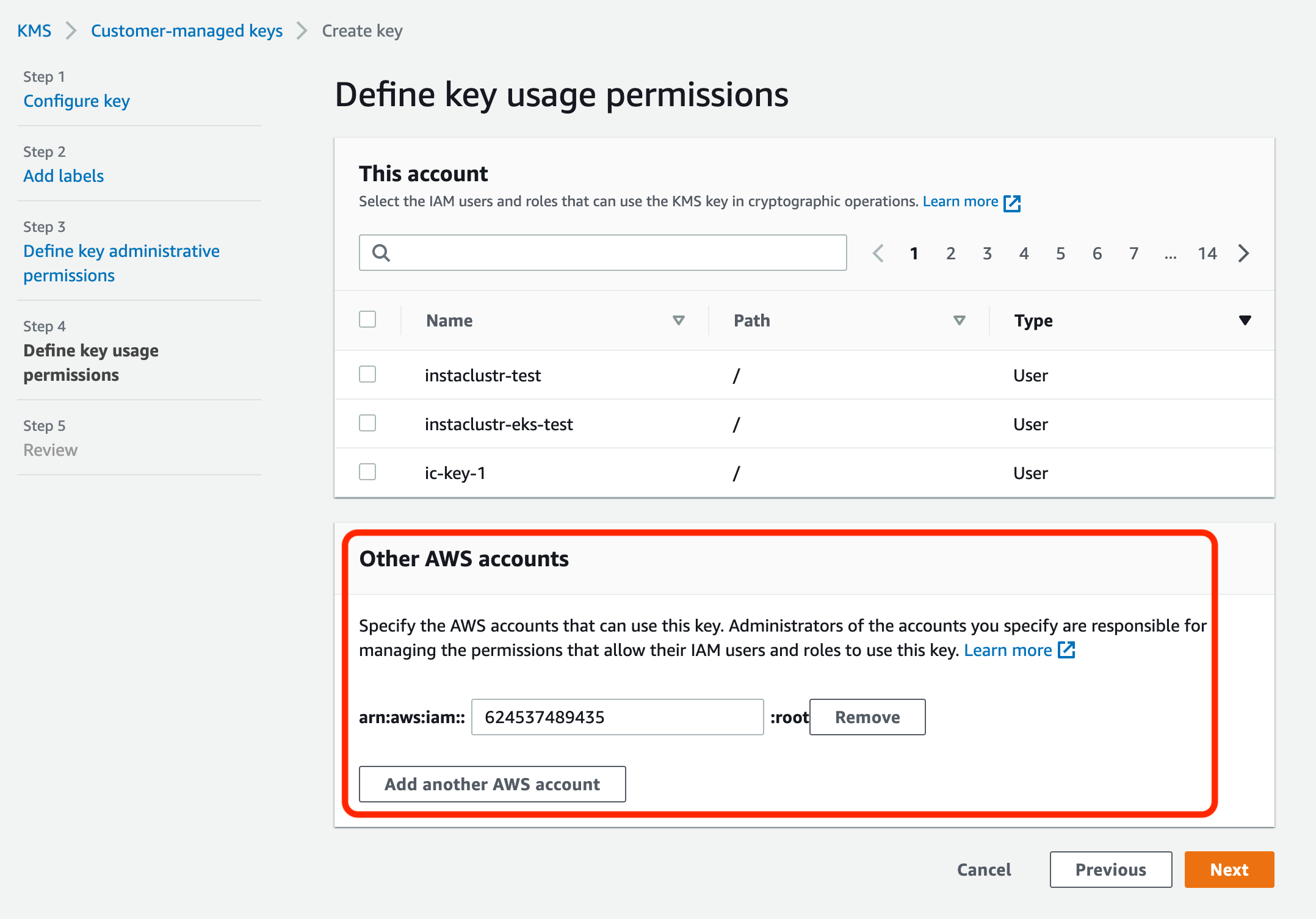Viewport: 1316px width, 919px height.
Task: Tick the ic-key-1 user checkbox
Action: [x=367, y=472]
